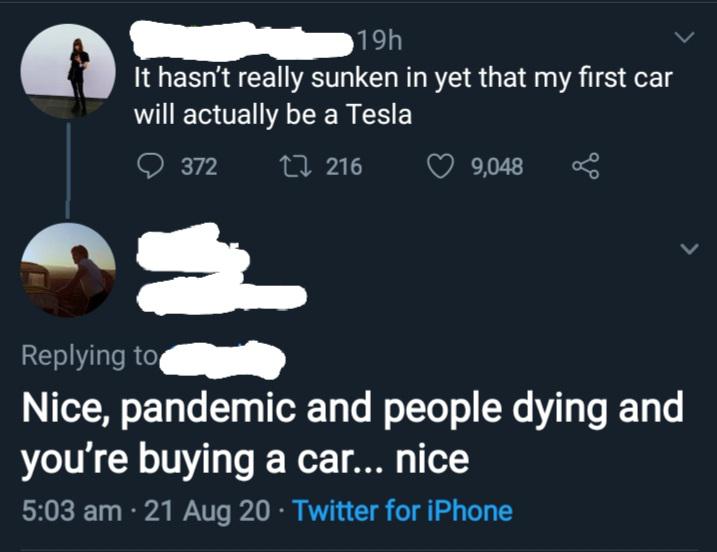717x552 pixels.
Task: Open the Tesla tweet author's profile picture
Action: (68, 71)
